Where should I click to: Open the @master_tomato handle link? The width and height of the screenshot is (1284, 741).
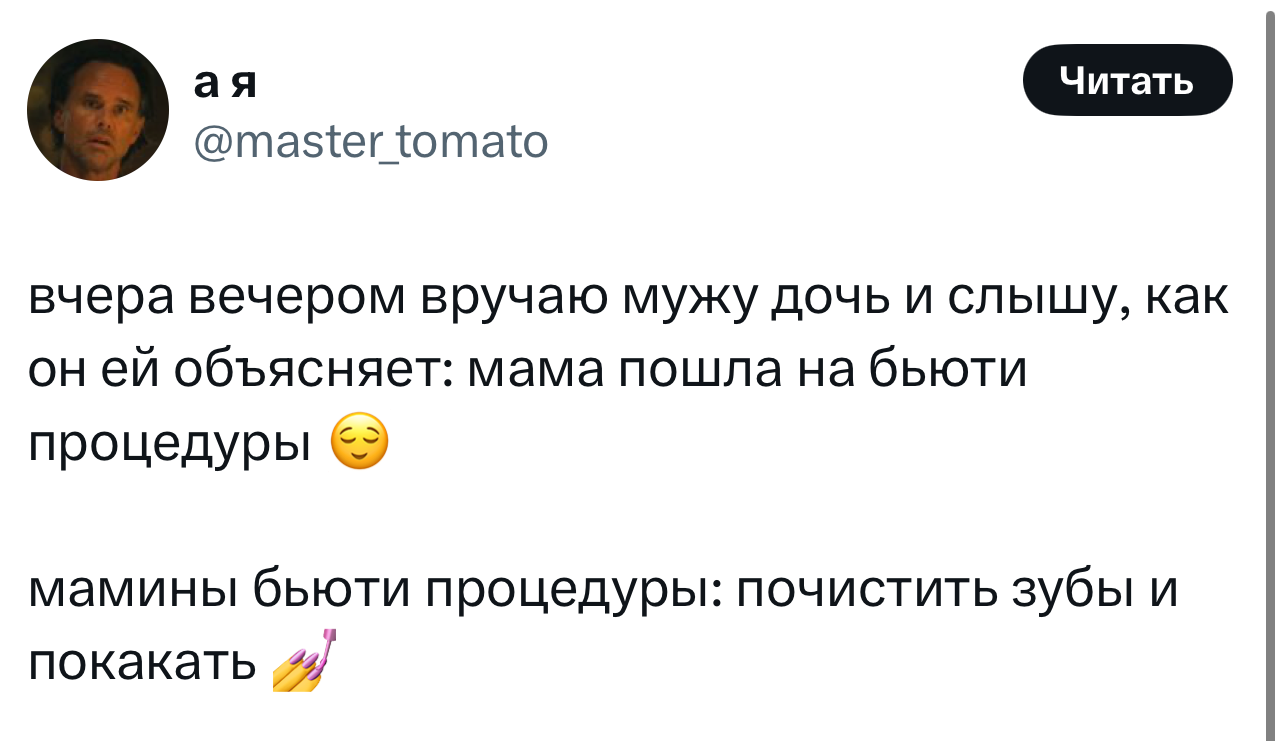[x=371, y=141]
